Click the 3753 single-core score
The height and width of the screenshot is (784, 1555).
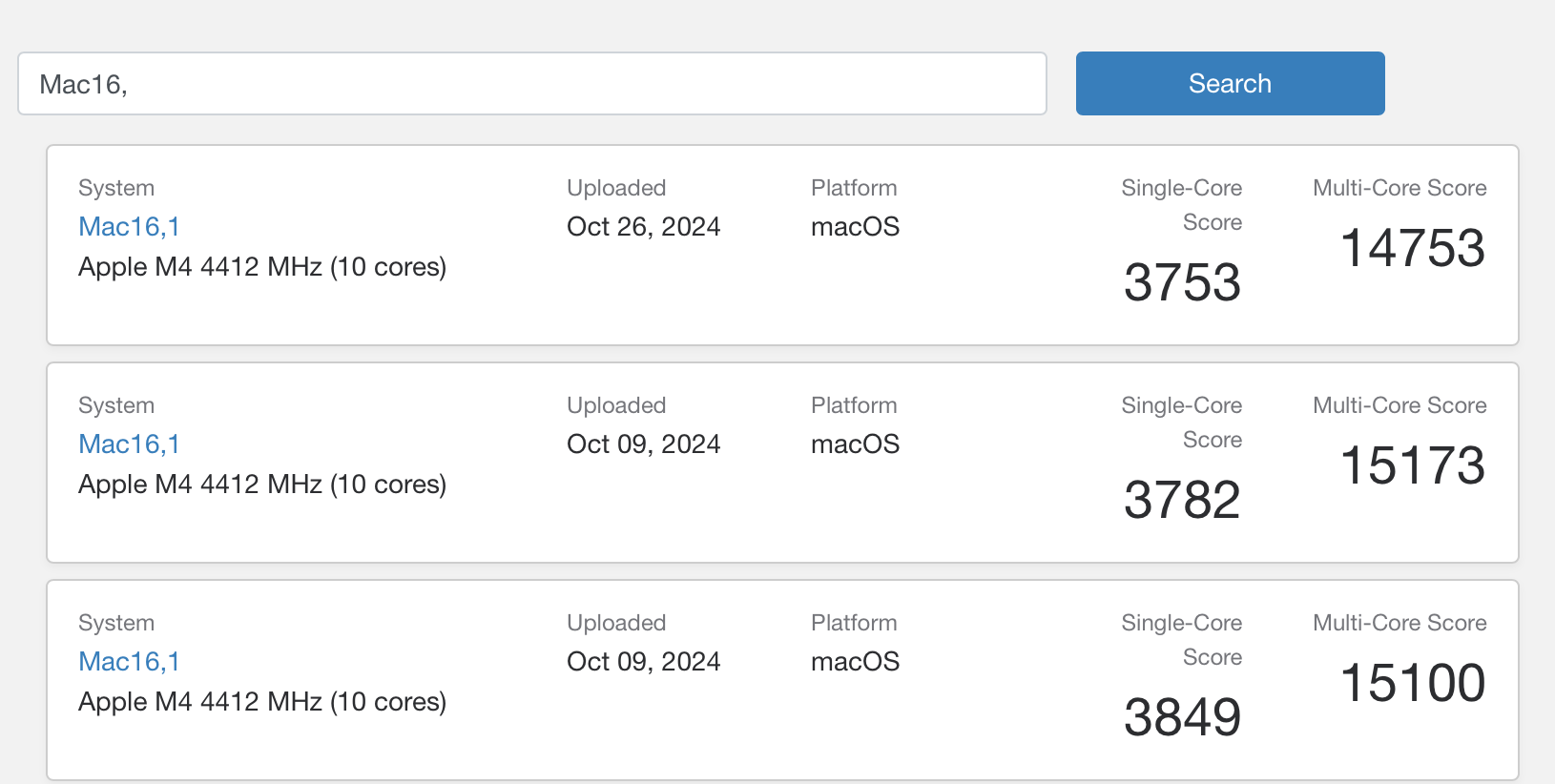tap(1182, 282)
